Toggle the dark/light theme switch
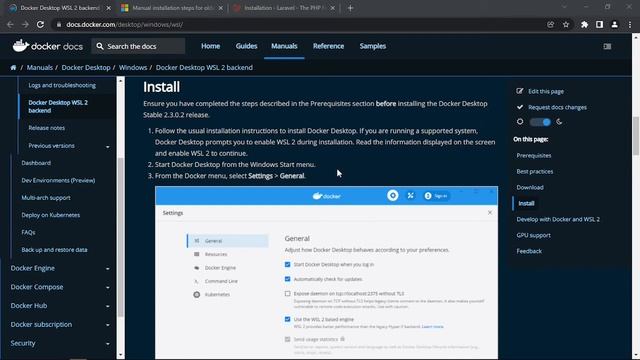 [540, 122]
